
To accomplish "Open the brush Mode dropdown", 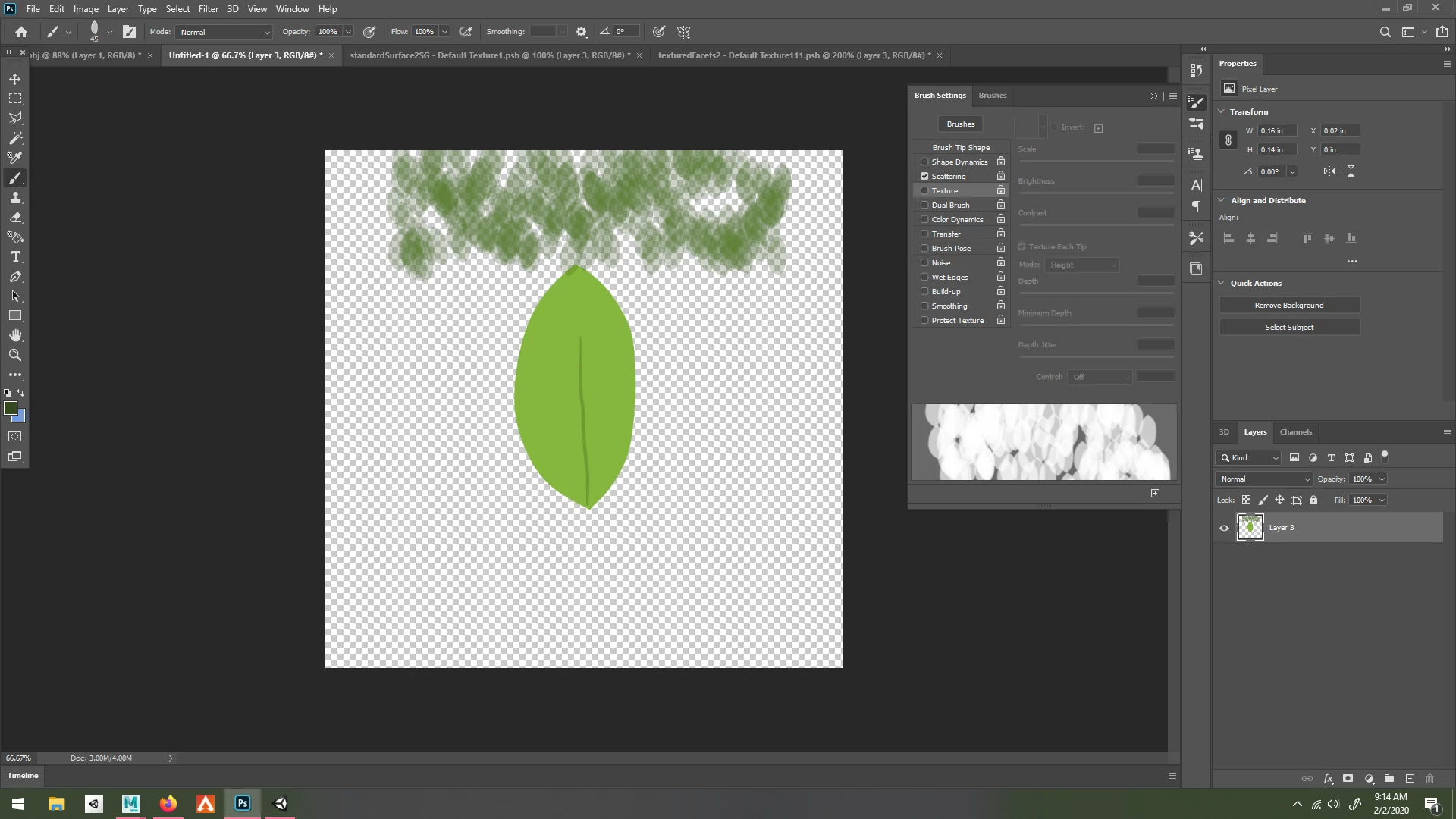I will 224,32.
